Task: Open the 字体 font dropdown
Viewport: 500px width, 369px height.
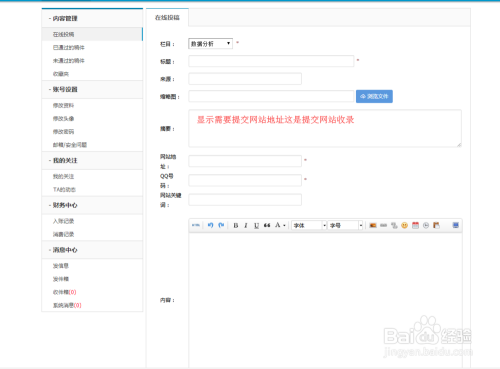Action: pos(309,225)
